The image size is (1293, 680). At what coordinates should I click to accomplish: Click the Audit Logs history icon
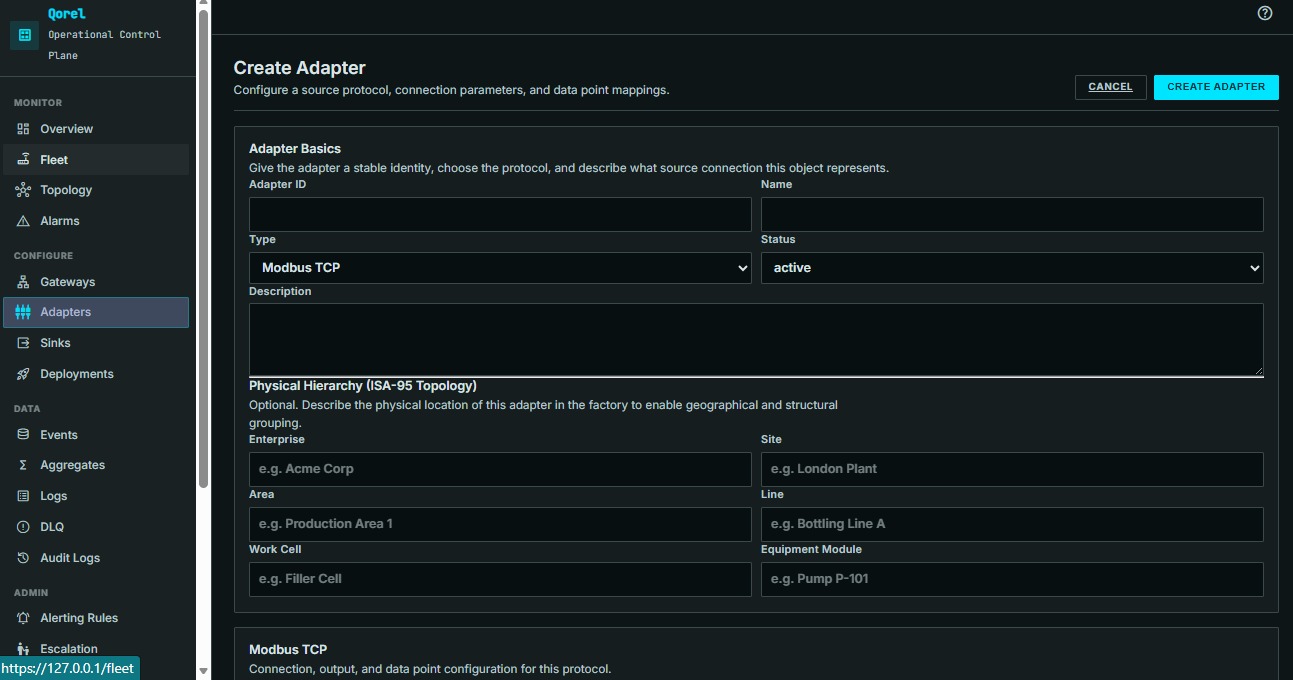pos(23,558)
